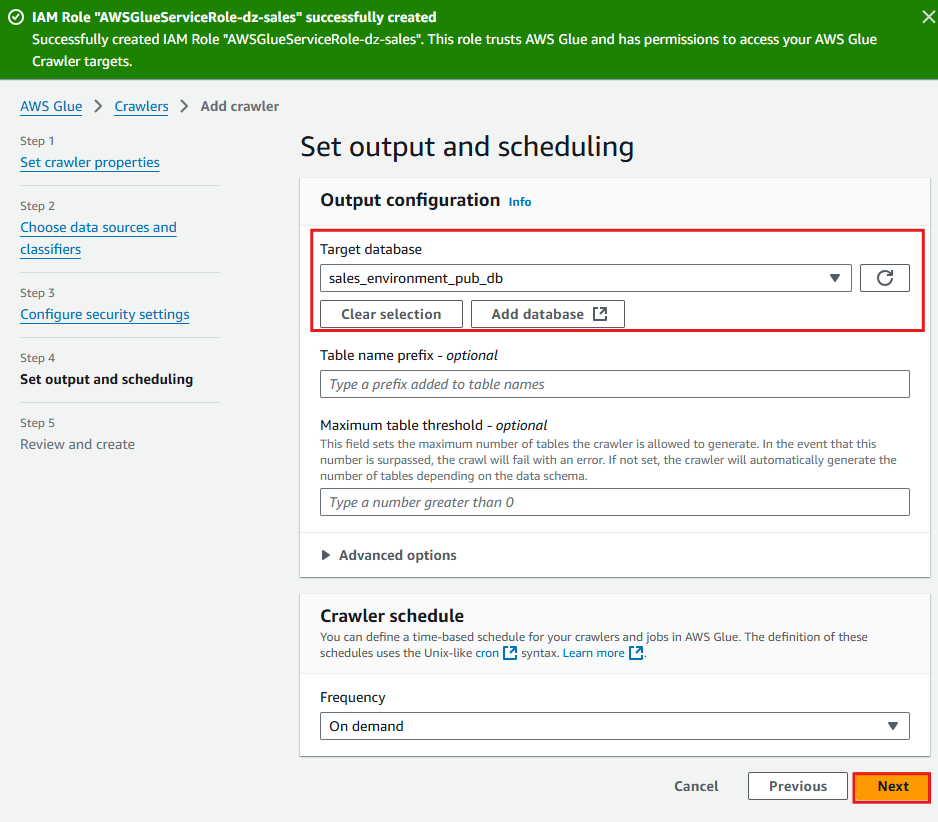Click the 'Crawler schedule' heading

[392, 616]
